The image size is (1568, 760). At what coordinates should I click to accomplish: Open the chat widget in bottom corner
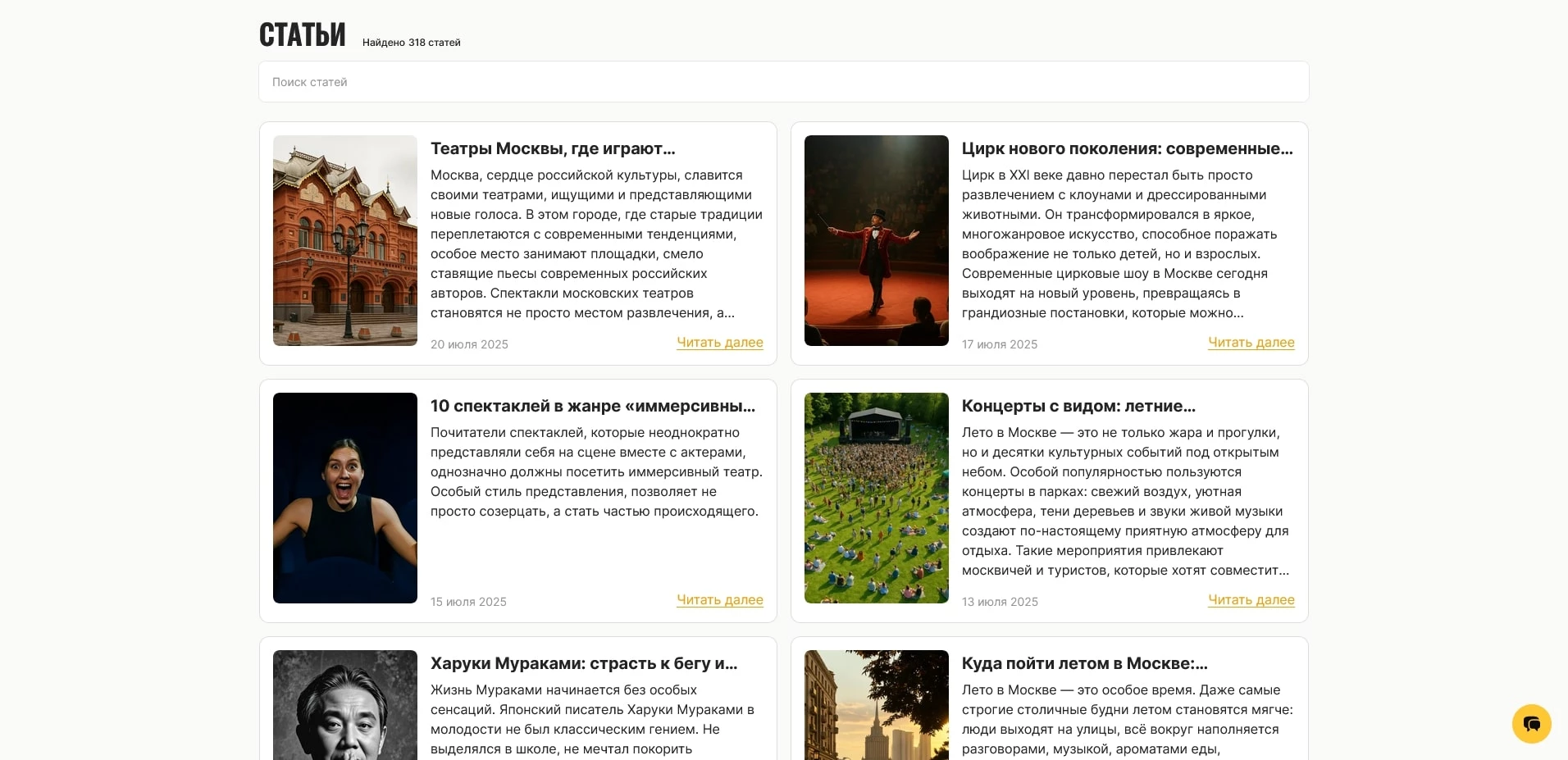1530,724
